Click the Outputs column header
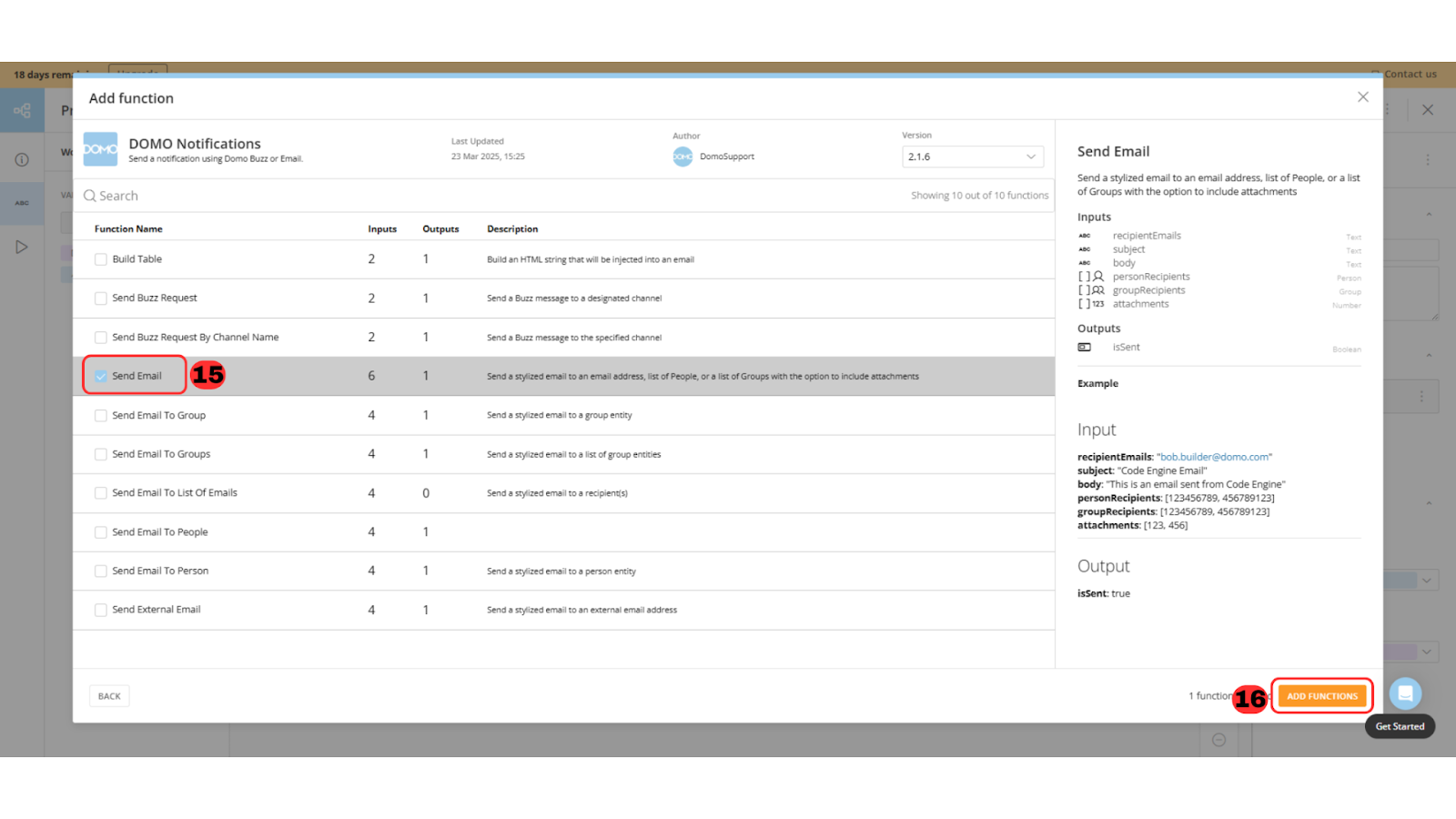The image size is (1456, 819). [440, 229]
